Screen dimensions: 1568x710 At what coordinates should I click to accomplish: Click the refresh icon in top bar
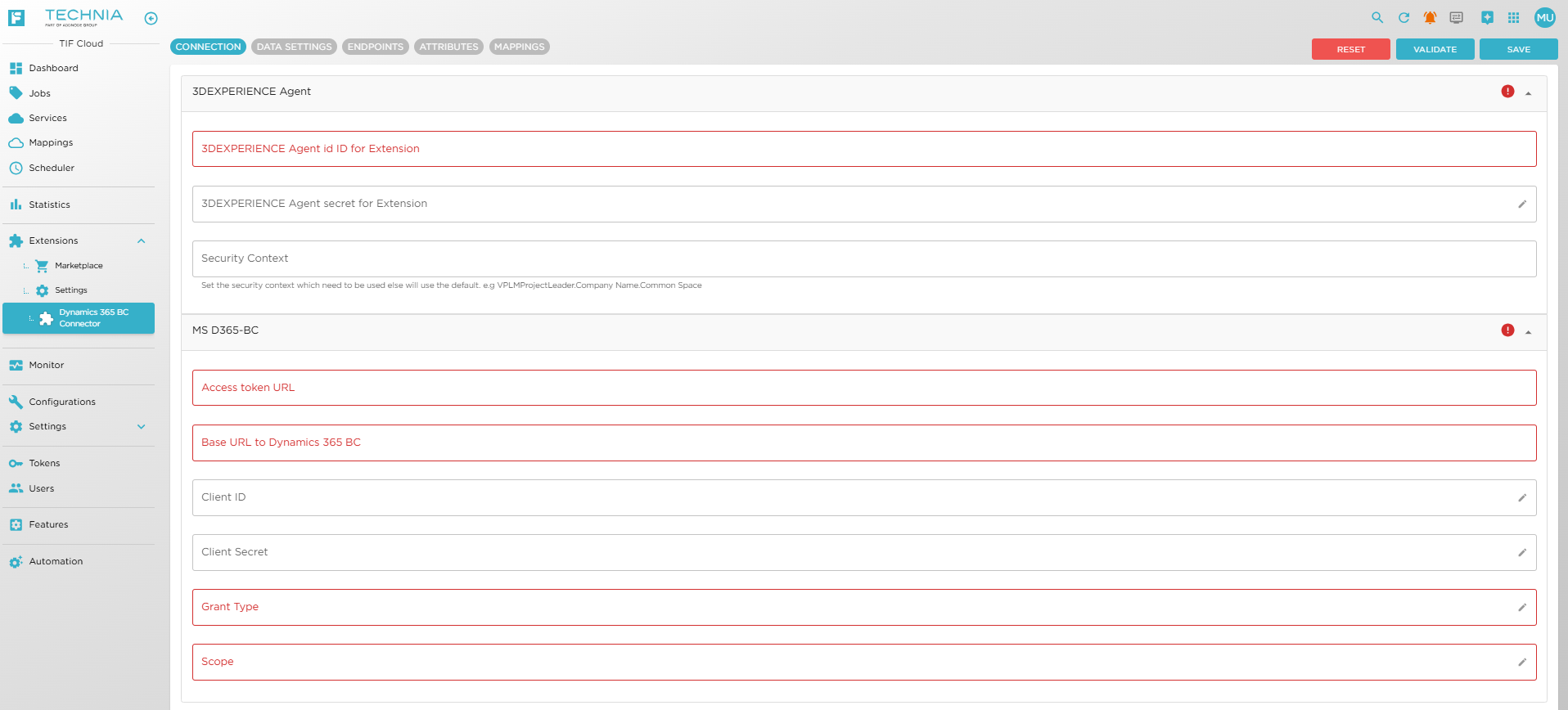[1404, 18]
